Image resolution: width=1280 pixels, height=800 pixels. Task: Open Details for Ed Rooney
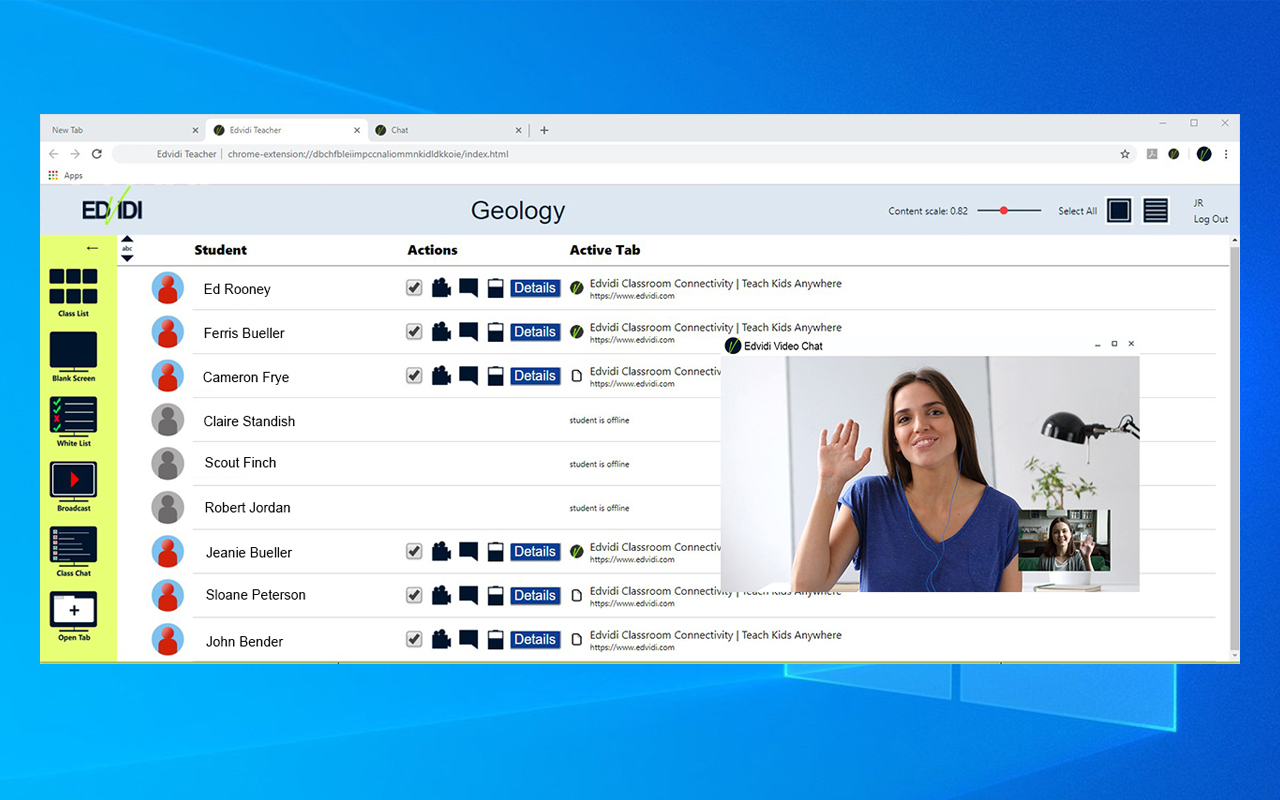pos(535,288)
